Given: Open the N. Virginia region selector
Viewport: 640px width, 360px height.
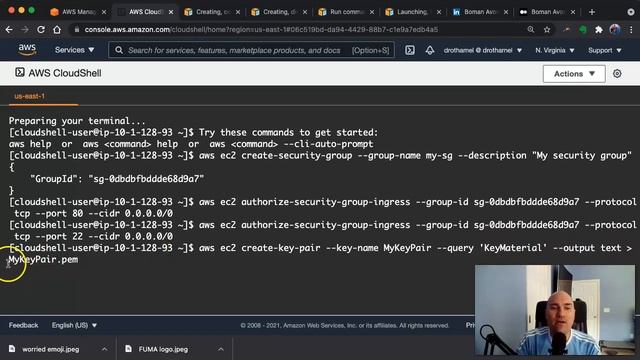Looking at the screenshot, I should [555, 50].
